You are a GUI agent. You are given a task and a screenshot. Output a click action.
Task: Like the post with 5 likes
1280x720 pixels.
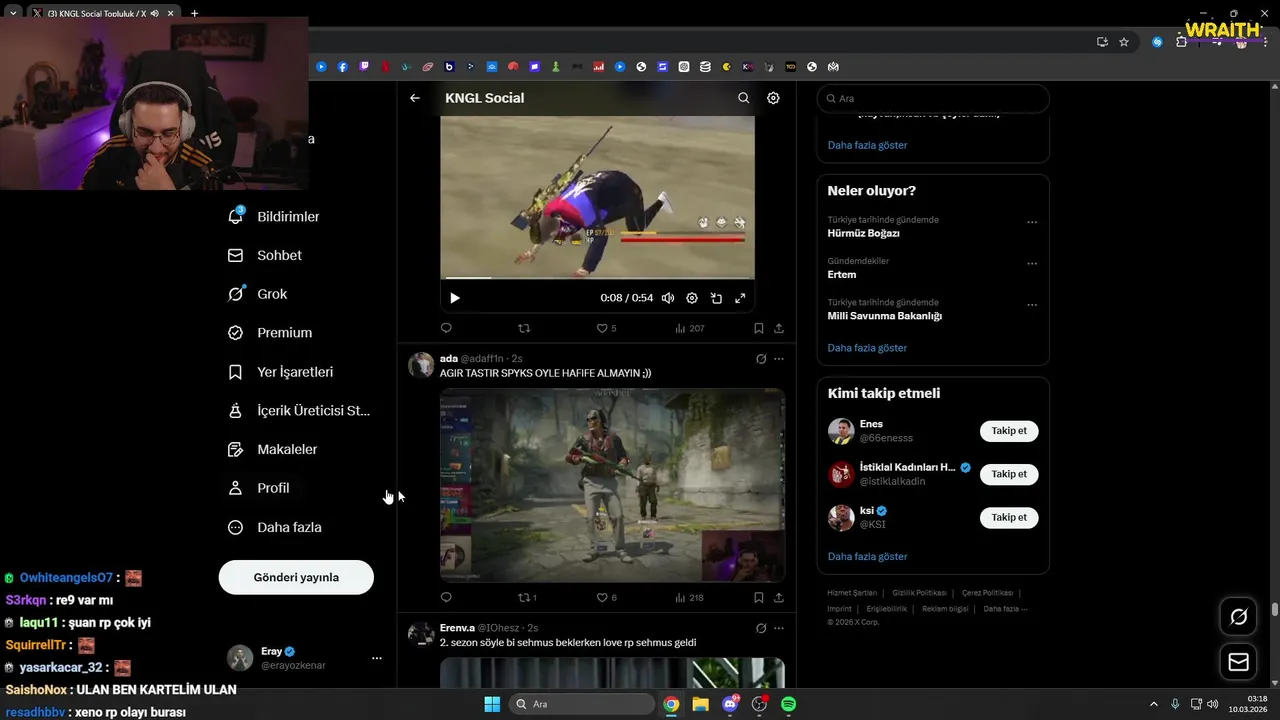[x=606, y=328]
